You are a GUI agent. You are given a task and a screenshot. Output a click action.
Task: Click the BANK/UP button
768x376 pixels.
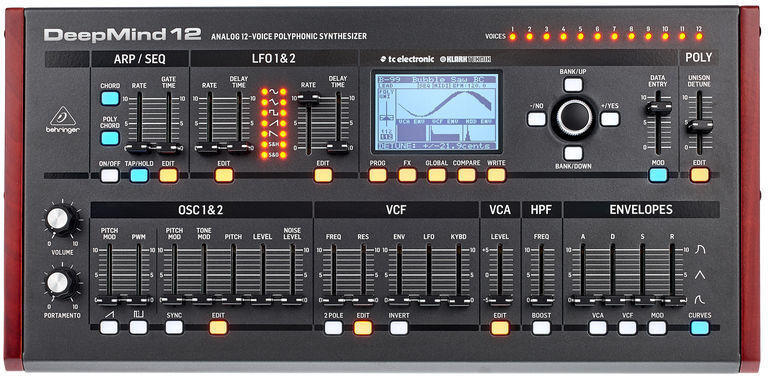click(573, 85)
